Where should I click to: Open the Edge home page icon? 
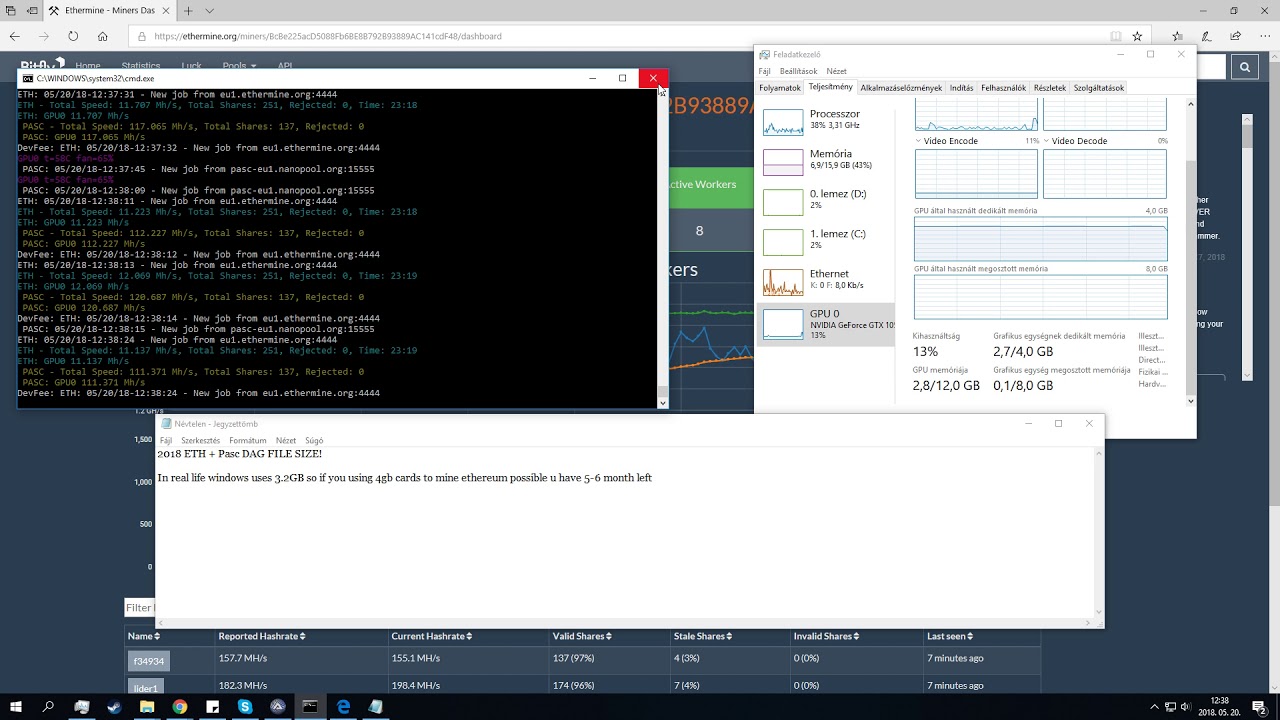click(x=102, y=36)
